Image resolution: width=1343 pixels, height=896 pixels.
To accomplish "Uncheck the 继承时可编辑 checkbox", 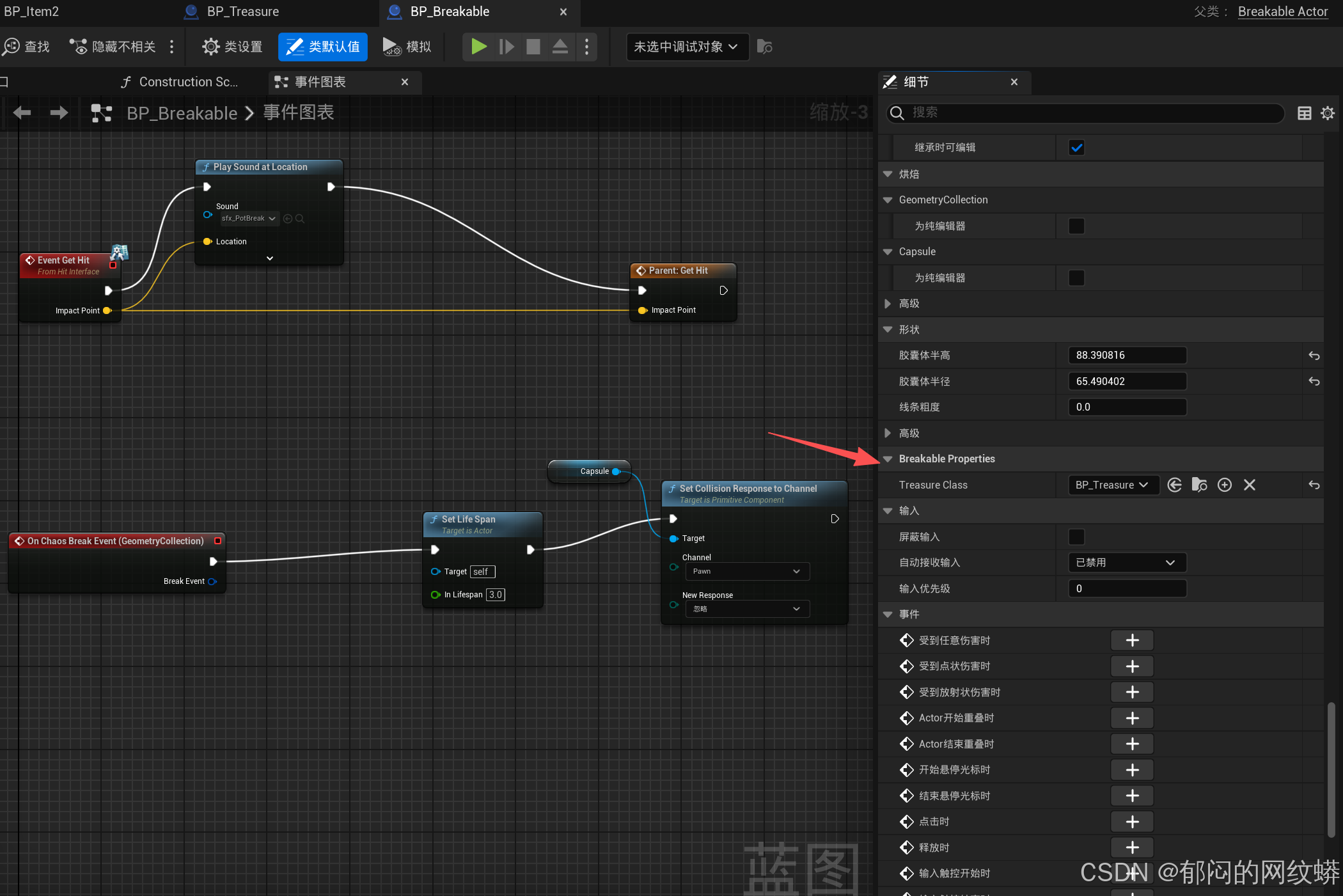I will tap(1076, 148).
